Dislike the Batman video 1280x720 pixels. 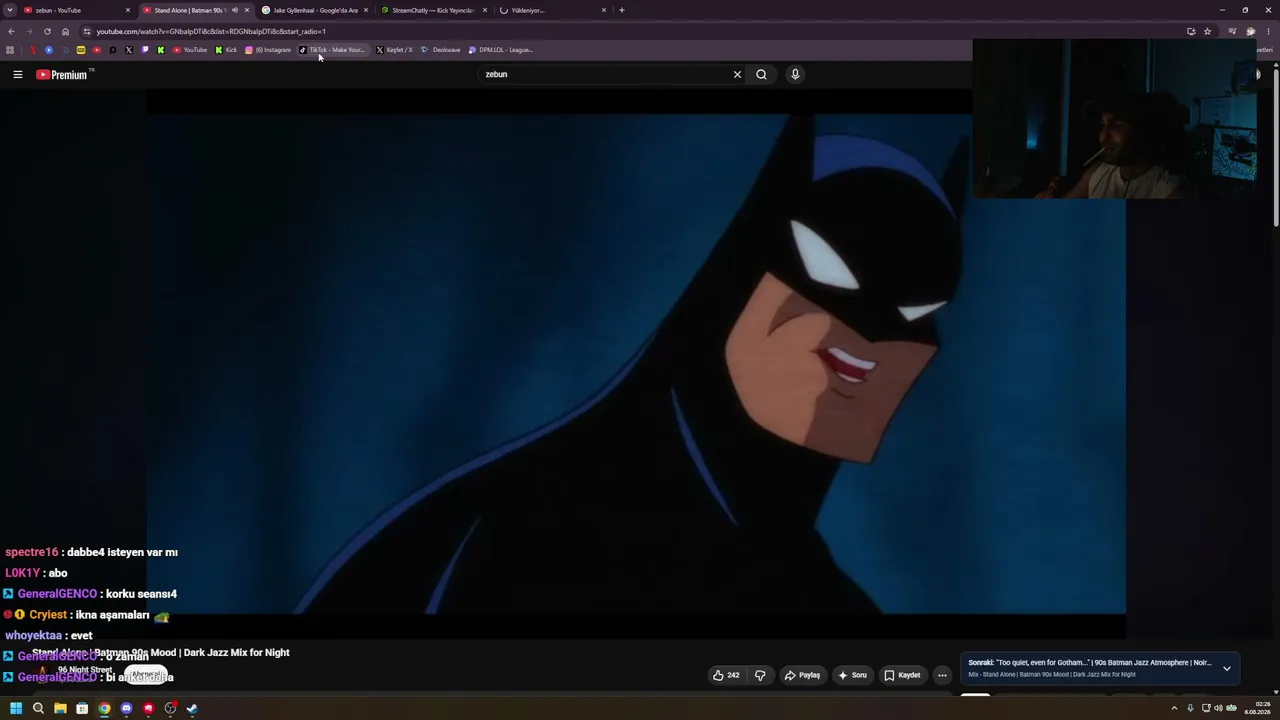coord(760,675)
